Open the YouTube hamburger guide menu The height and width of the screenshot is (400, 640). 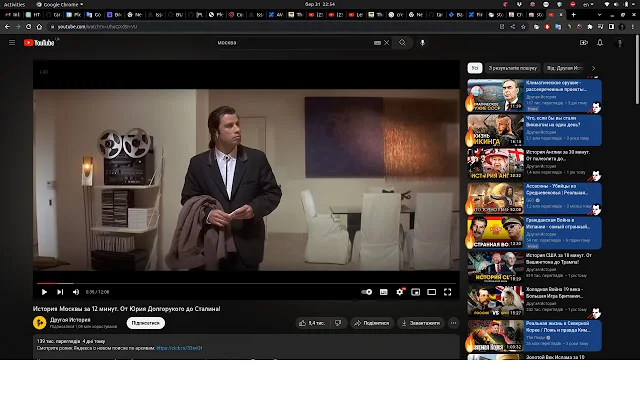[12, 43]
